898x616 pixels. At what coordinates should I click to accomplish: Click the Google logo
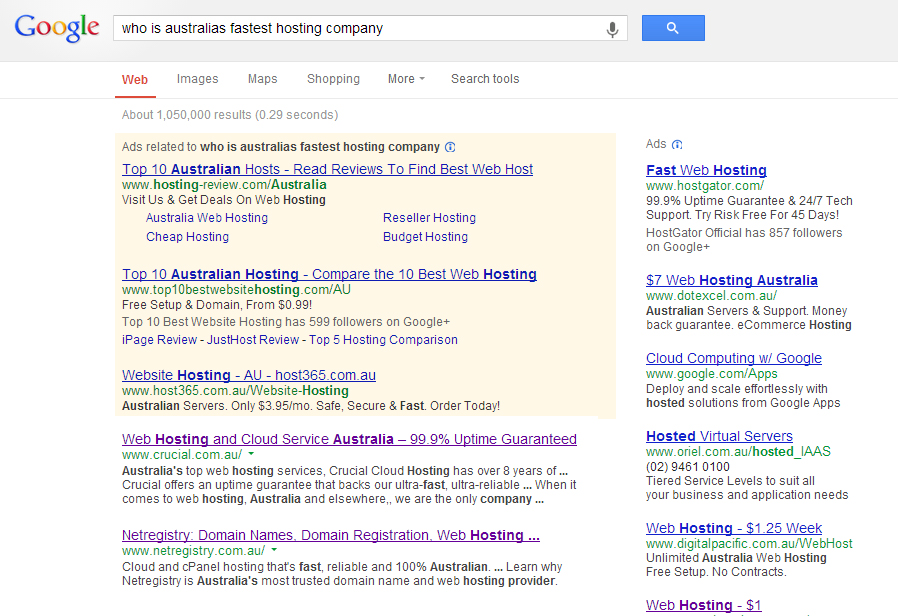point(57,28)
